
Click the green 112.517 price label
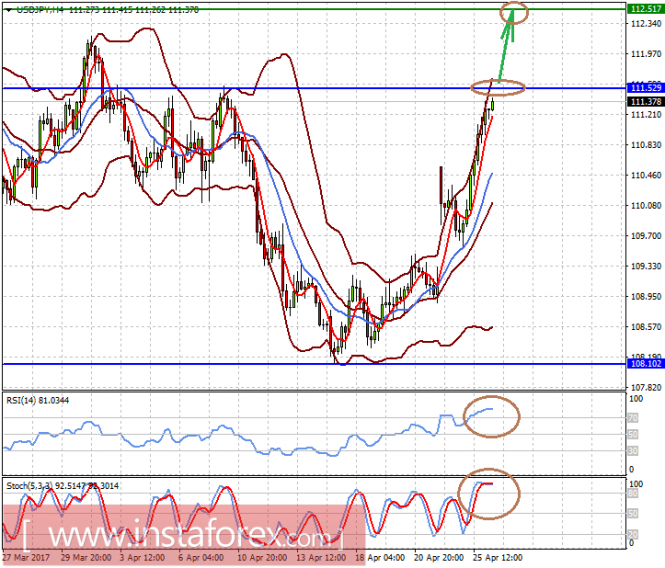[x=645, y=9]
